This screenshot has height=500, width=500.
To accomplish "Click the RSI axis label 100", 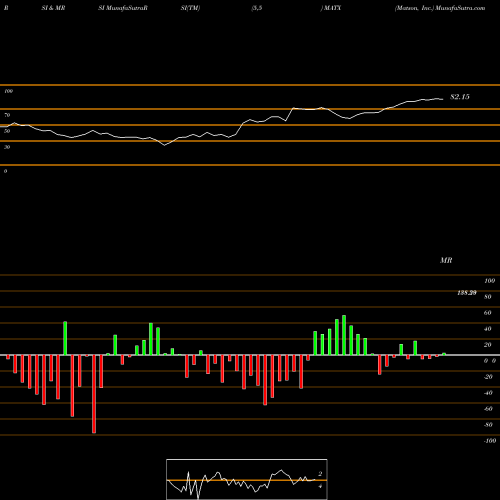I will point(8,91).
